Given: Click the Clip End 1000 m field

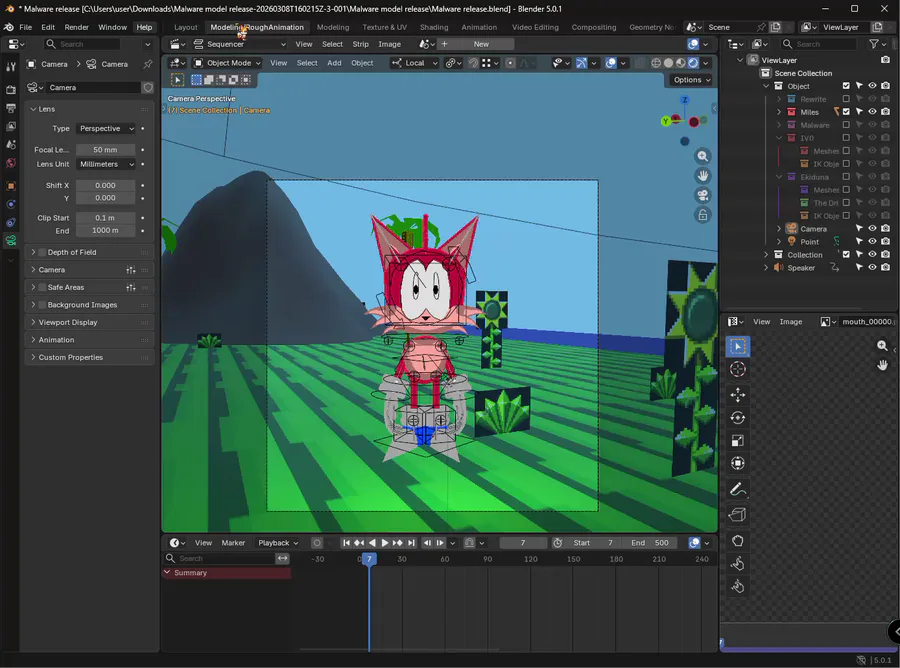Looking at the screenshot, I should click(x=106, y=230).
